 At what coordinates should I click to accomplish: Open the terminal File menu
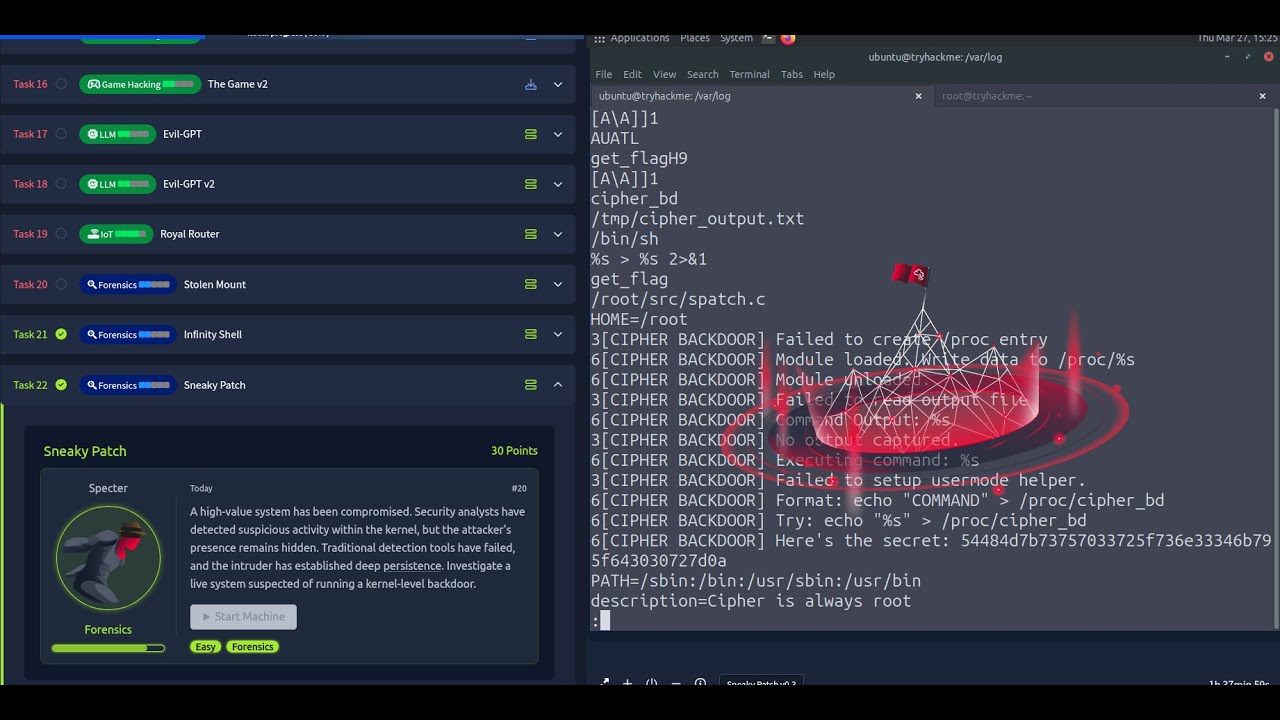tap(604, 74)
